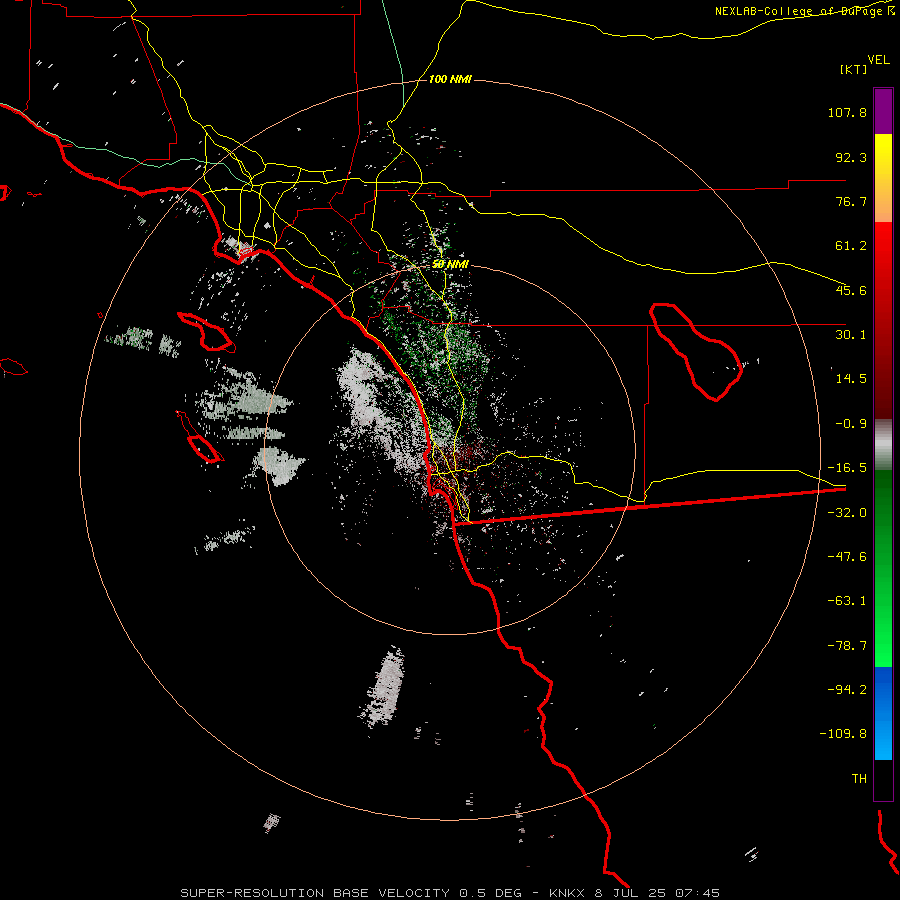
Task: Click the 76.7 velocity scale value
Action: 851,201
